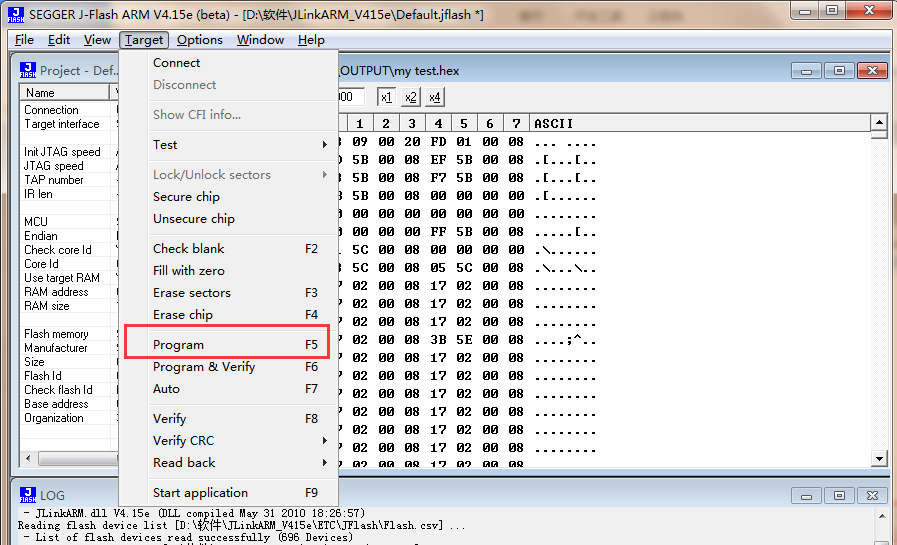
Task: Select the MCU row in project
Action: point(69,222)
